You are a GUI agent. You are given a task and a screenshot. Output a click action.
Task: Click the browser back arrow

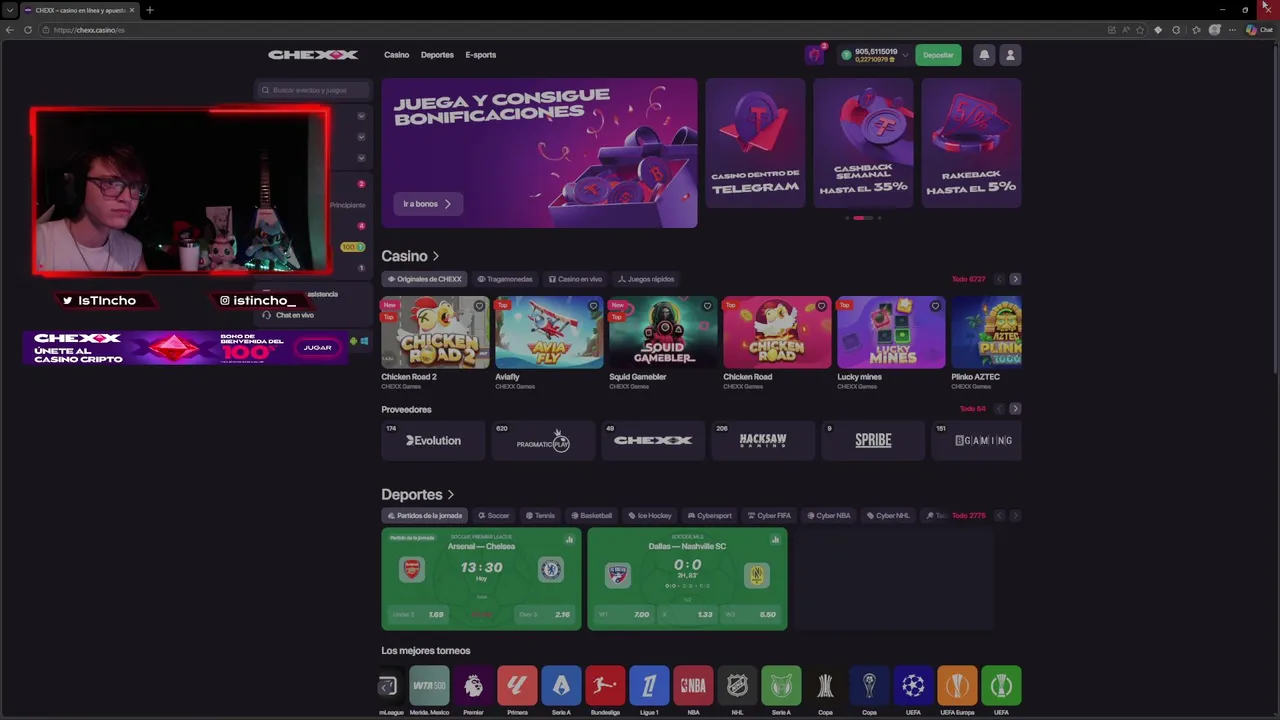coord(10,30)
